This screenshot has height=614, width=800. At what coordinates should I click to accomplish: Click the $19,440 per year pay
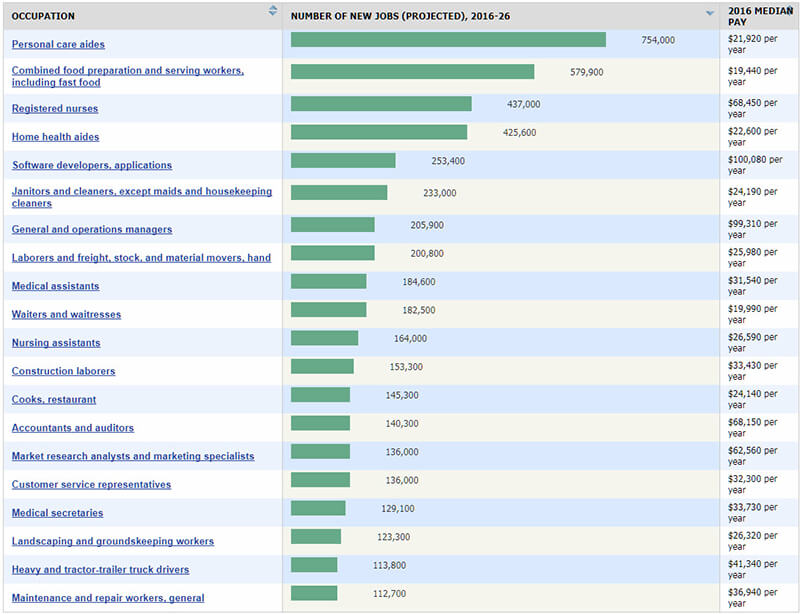753,76
